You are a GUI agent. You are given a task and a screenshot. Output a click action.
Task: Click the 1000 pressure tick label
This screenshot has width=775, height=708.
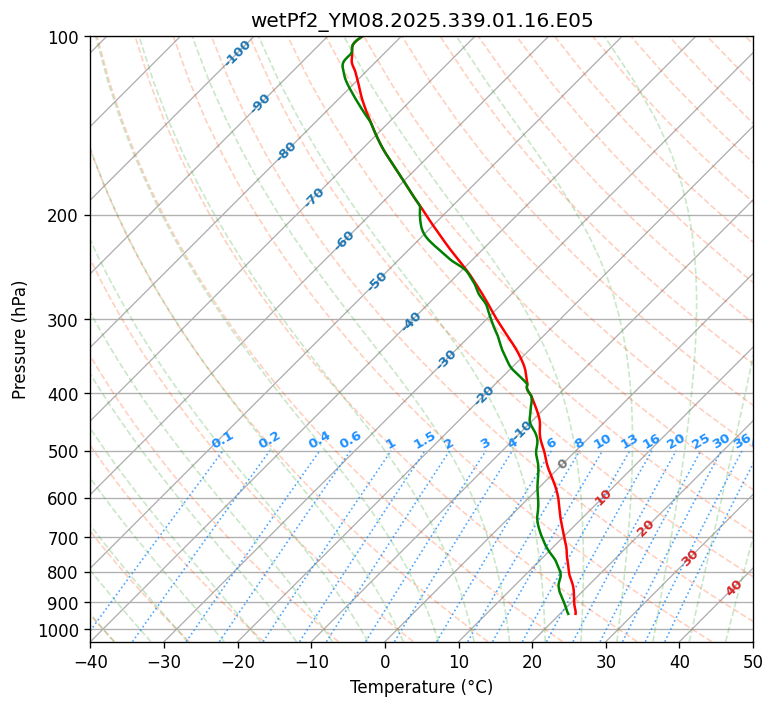(x=62, y=630)
